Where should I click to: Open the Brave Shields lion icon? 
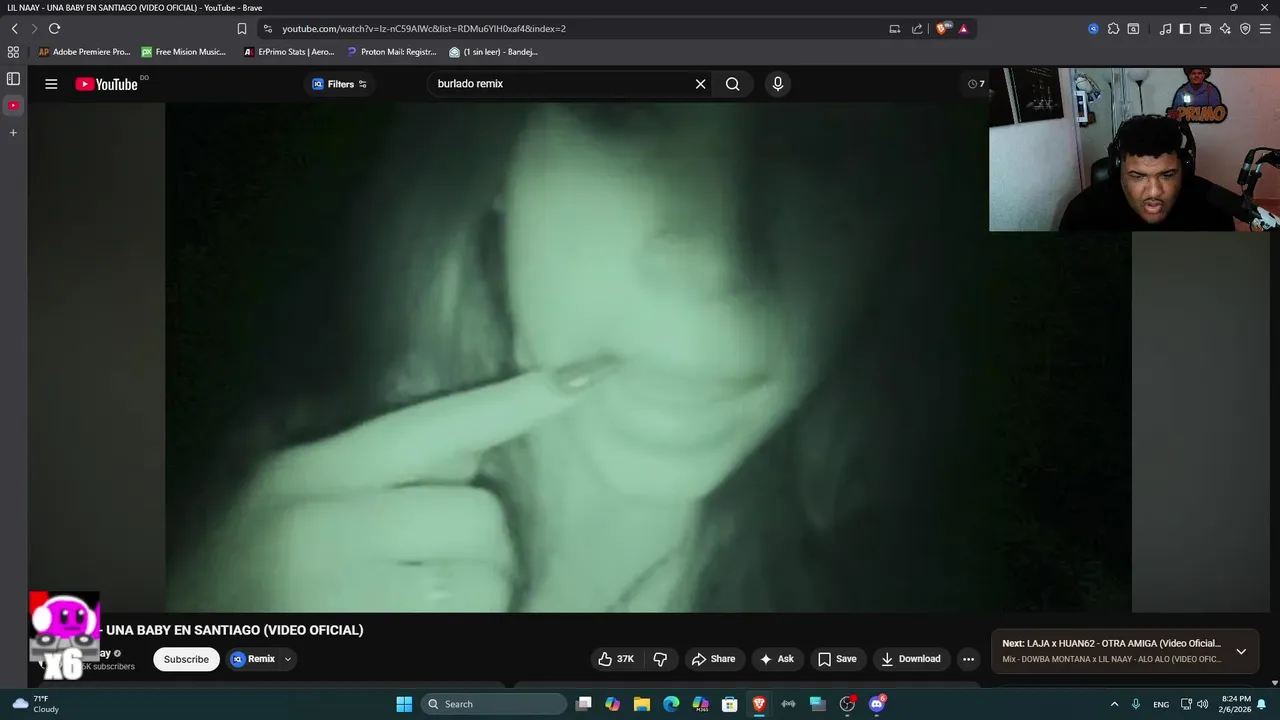coord(941,29)
